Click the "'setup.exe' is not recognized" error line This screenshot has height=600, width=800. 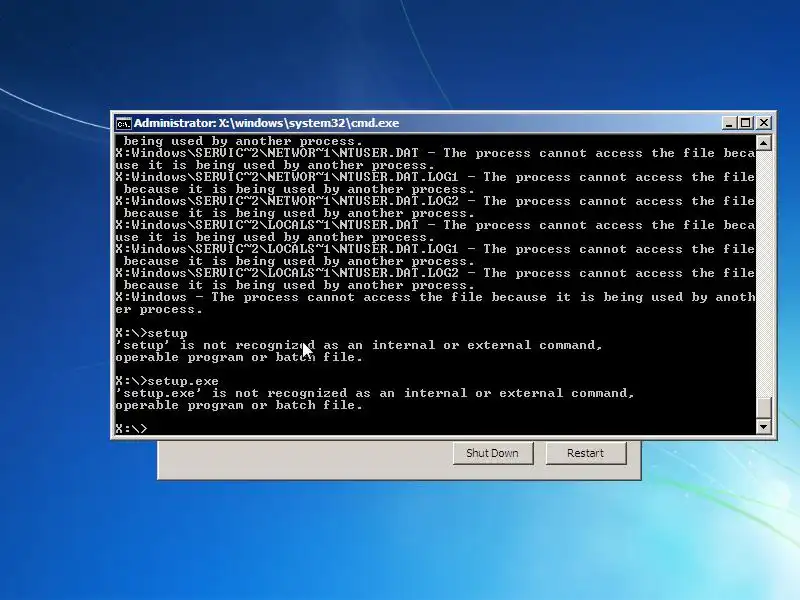[375, 393]
